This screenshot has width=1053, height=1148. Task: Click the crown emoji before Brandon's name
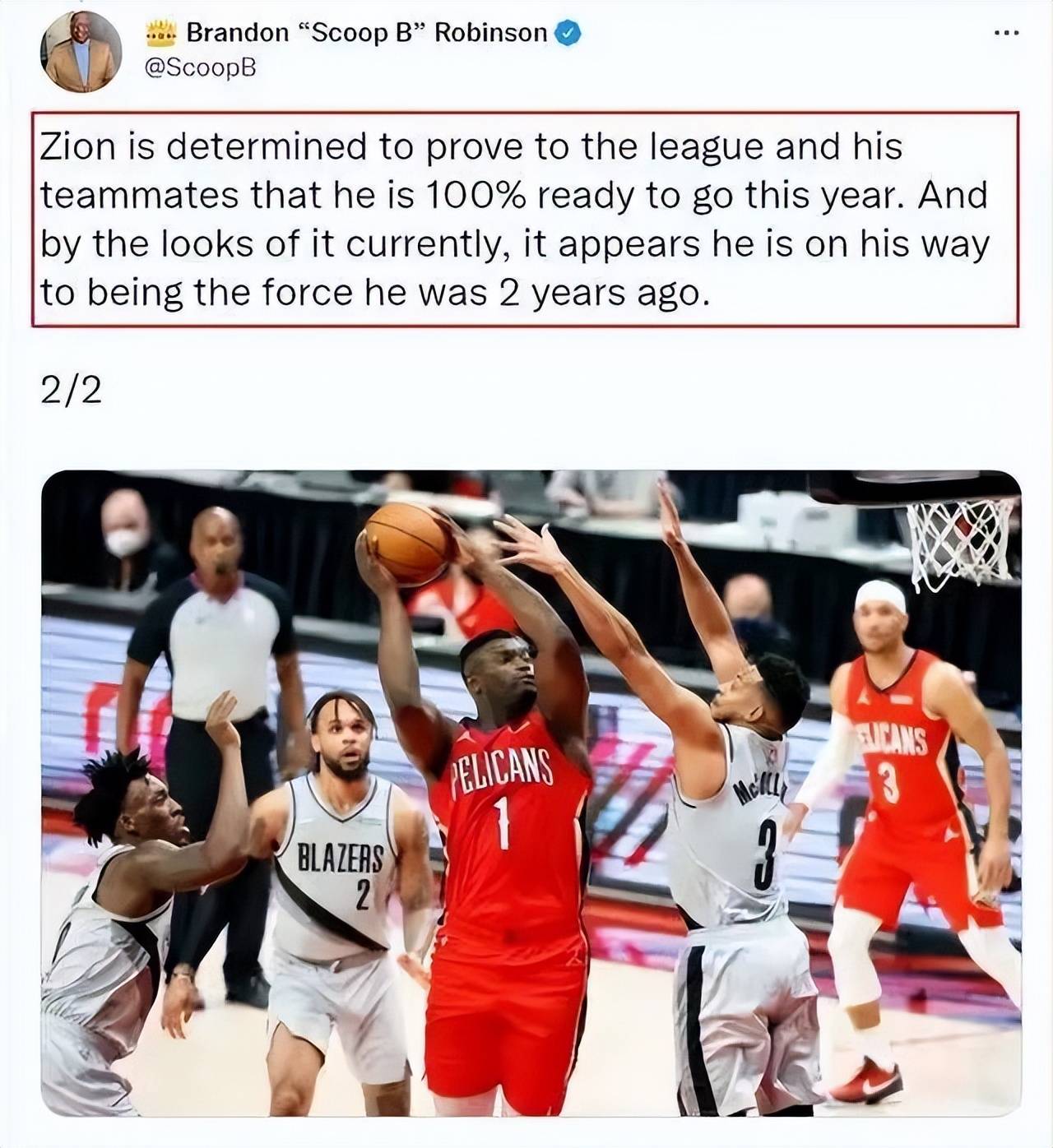[x=162, y=34]
